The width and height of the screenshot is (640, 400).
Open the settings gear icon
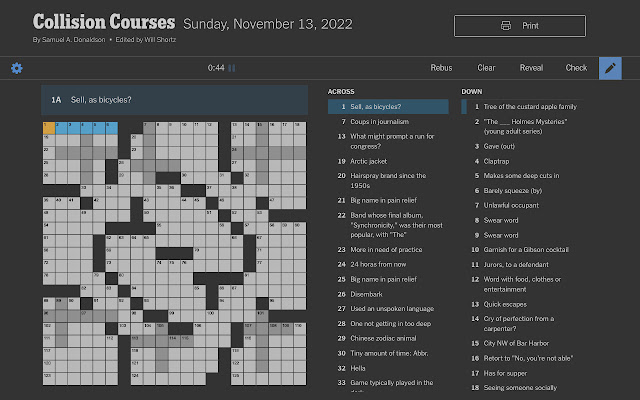pos(16,68)
